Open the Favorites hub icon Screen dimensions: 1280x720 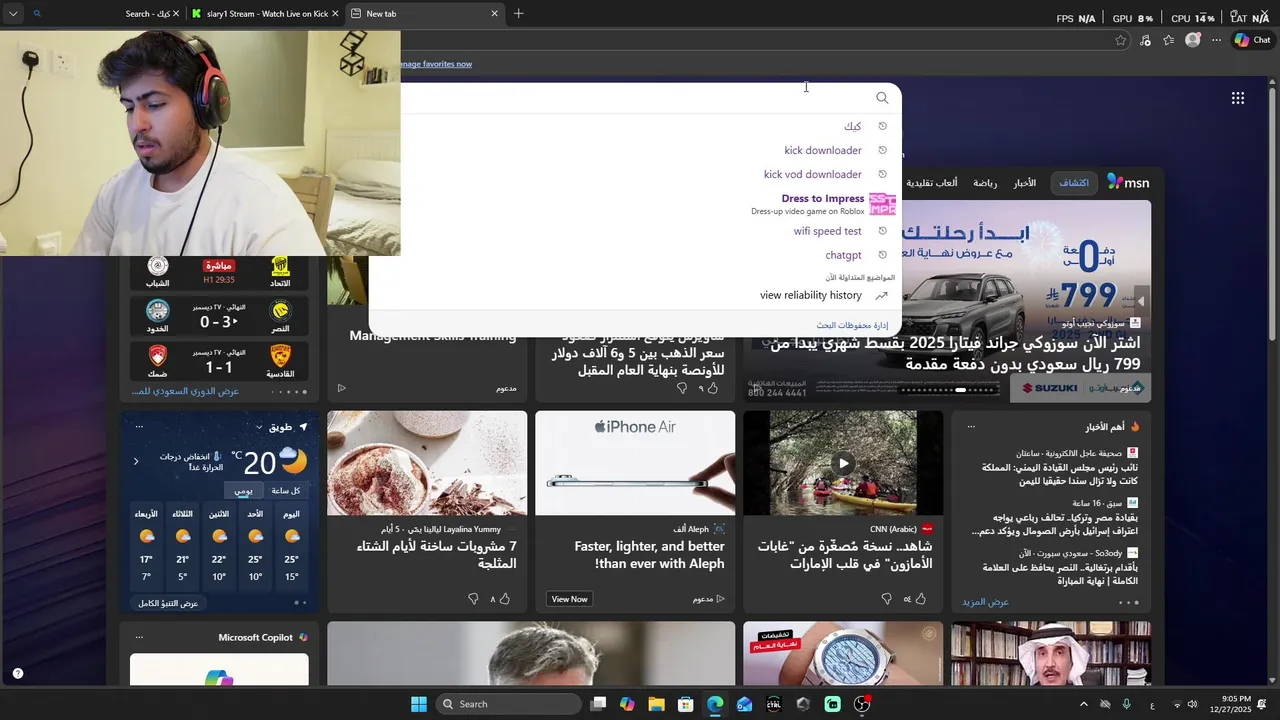click(x=1168, y=40)
